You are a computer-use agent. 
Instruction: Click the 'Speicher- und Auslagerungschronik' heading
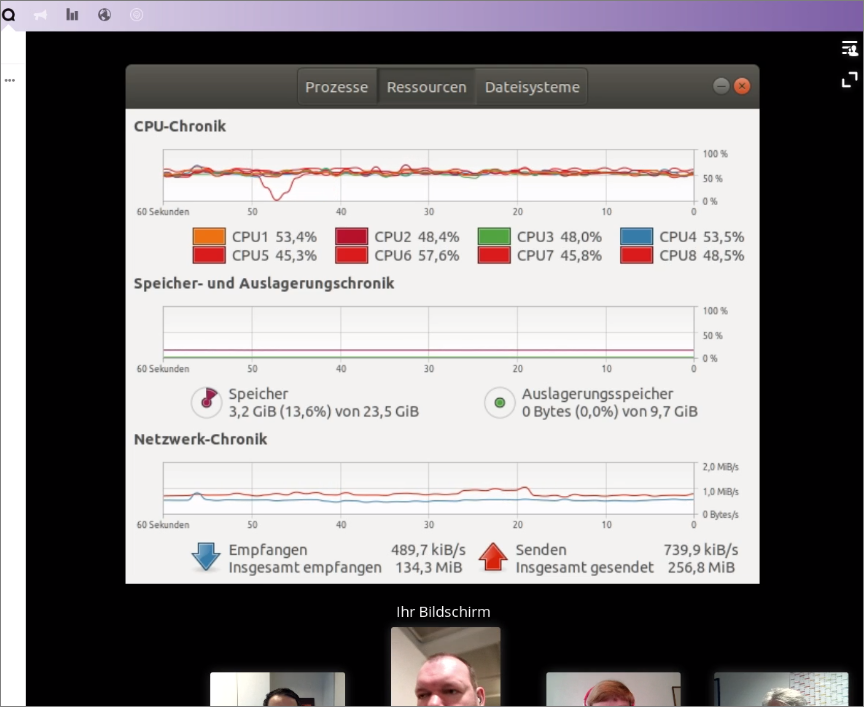pyautogui.click(x=264, y=283)
